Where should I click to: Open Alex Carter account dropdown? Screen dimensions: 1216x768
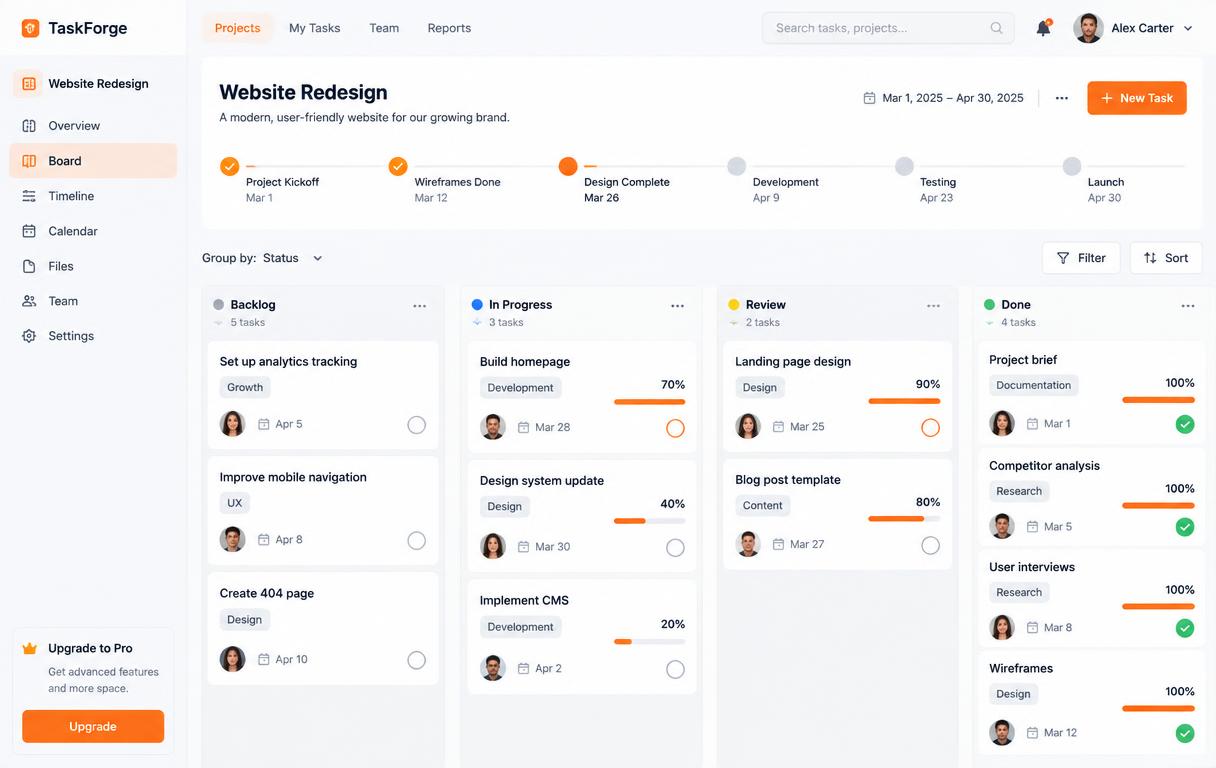[1134, 28]
